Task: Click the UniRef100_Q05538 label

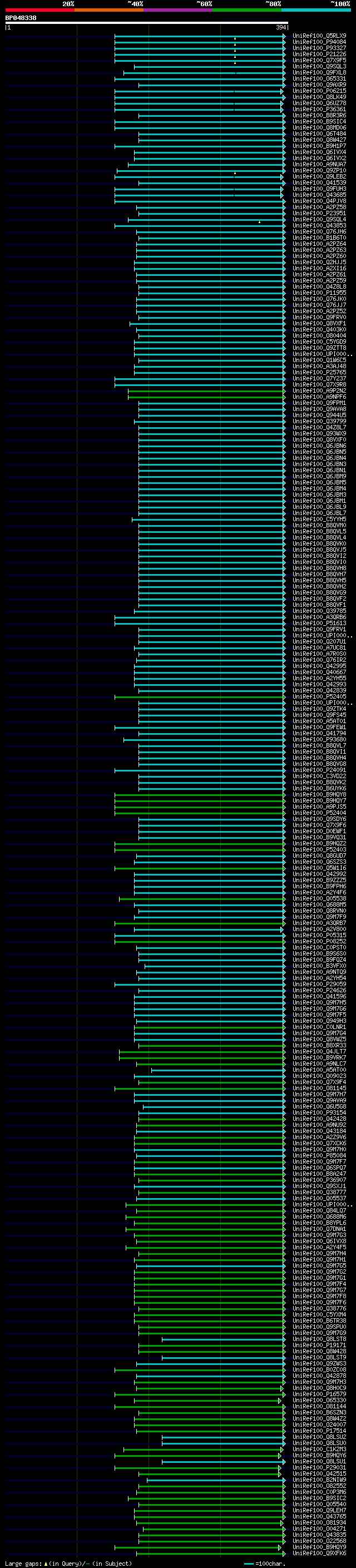Action: [319, 898]
